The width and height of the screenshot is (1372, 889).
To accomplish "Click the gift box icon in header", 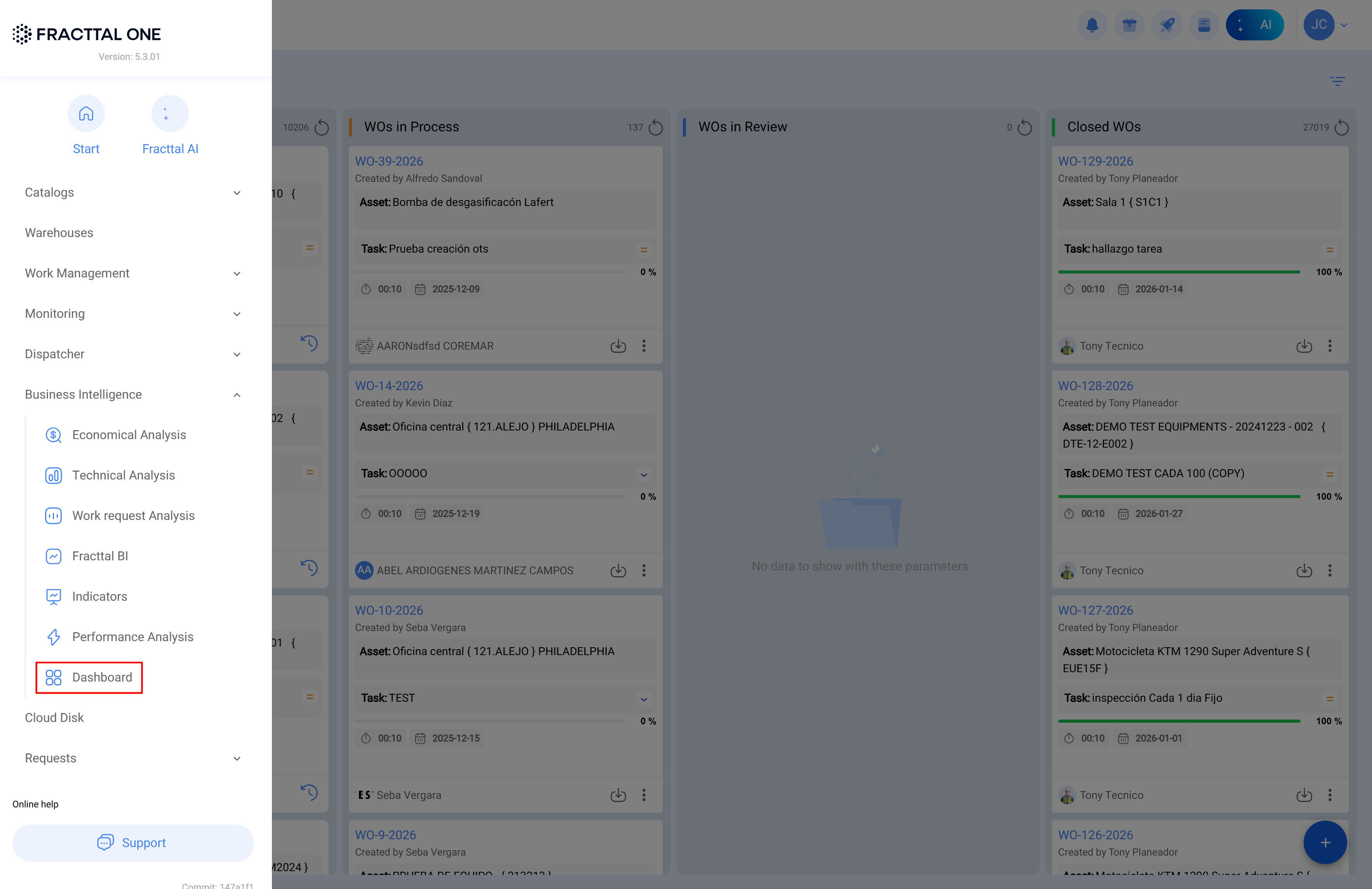I will (x=1129, y=25).
